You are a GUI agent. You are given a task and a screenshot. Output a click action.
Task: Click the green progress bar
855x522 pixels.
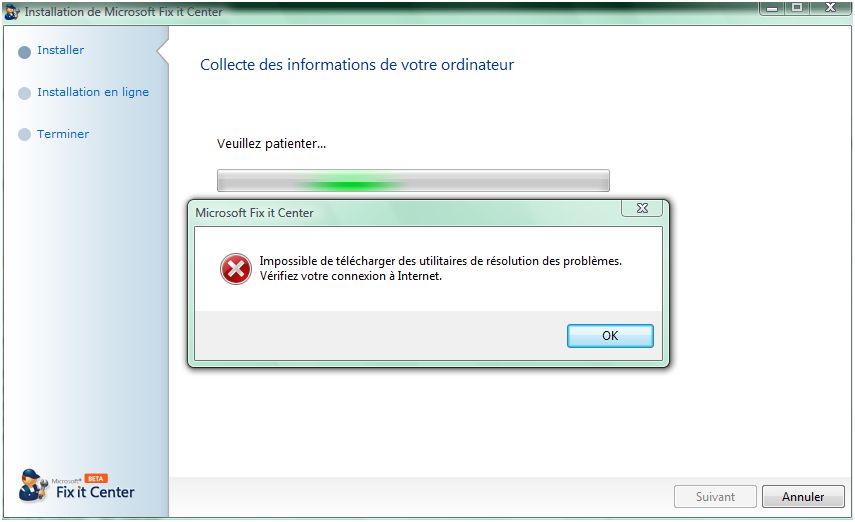pyautogui.click(x=413, y=181)
